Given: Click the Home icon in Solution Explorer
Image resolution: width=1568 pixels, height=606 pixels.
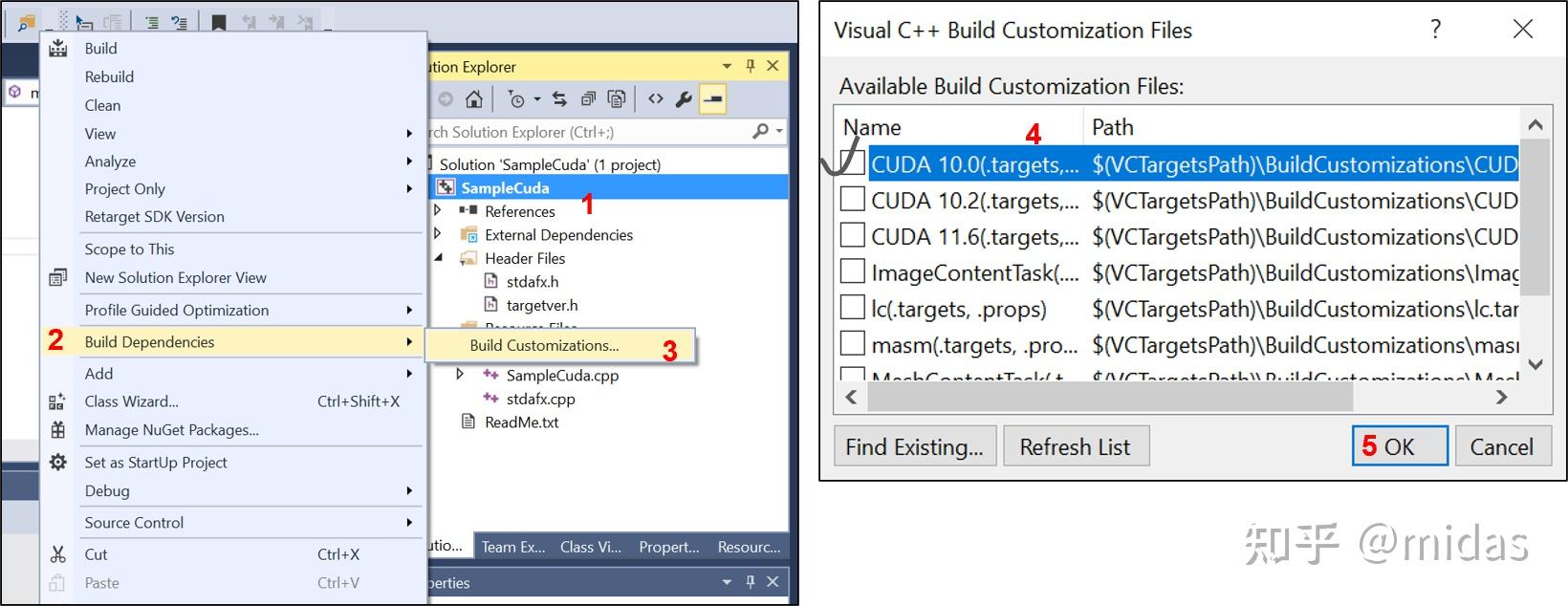Looking at the screenshot, I should 473,99.
